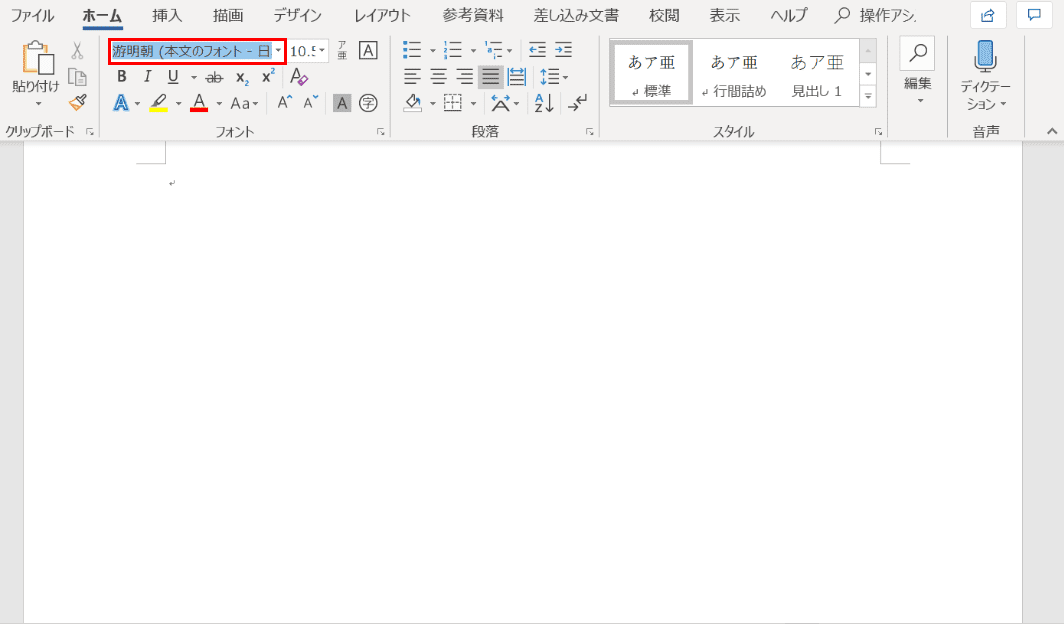Click the Cut scissors icon
Screen dimensions: 1064x624
(x=77, y=51)
